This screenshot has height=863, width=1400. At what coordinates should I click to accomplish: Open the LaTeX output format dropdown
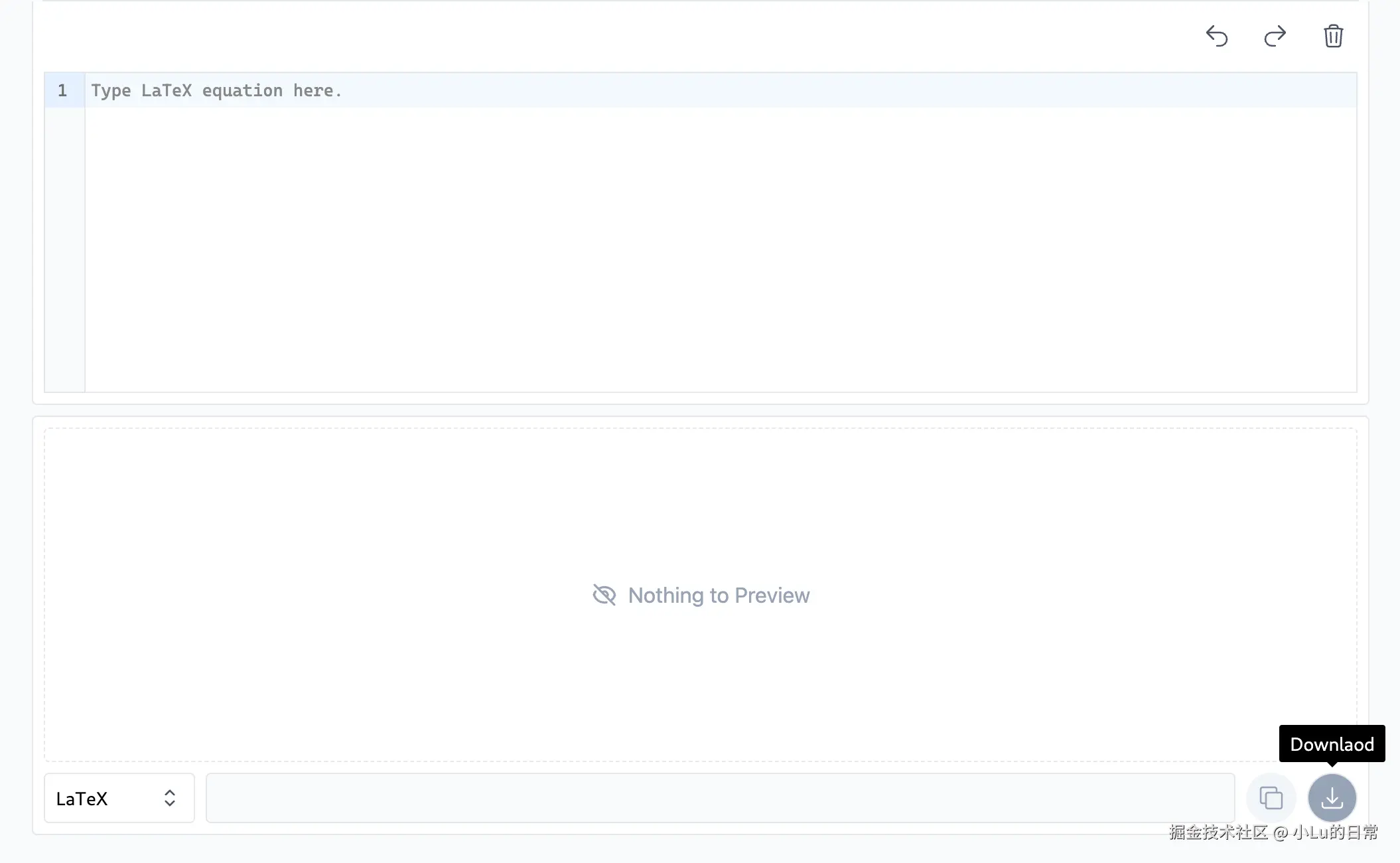click(119, 797)
